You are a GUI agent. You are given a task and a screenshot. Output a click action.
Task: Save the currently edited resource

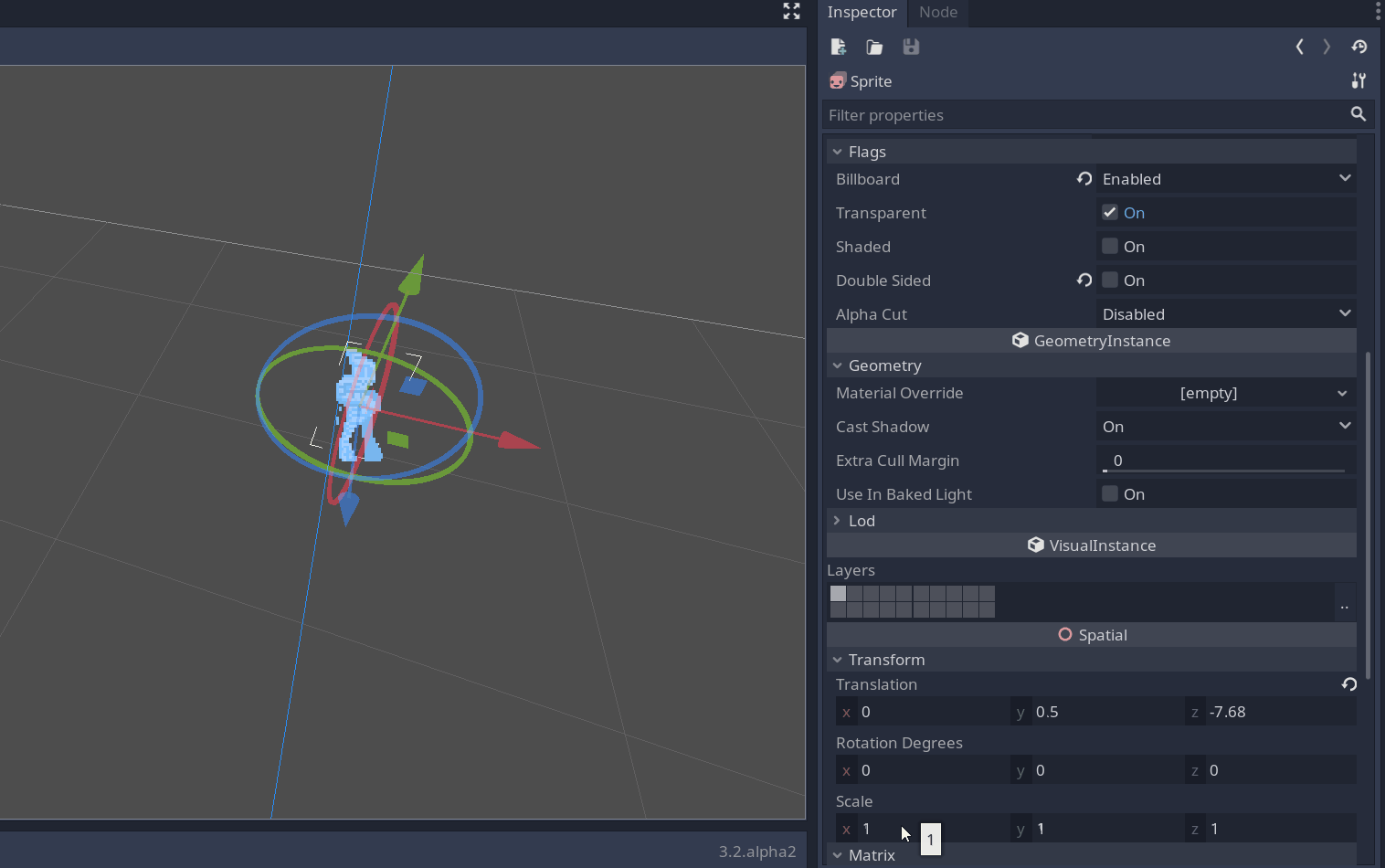click(910, 47)
